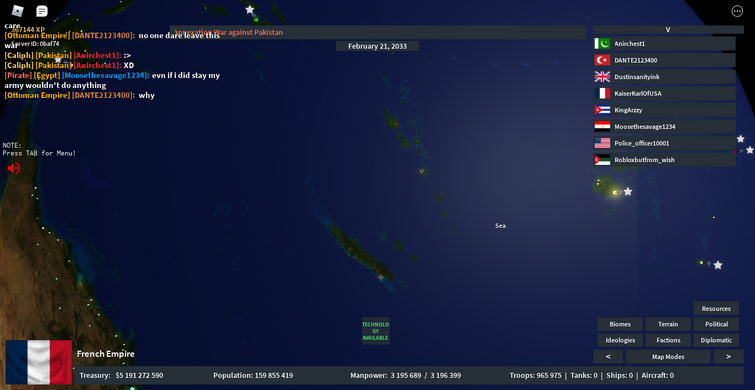Switch to the Political map mode
755x390 pixels.
(716, 324)
